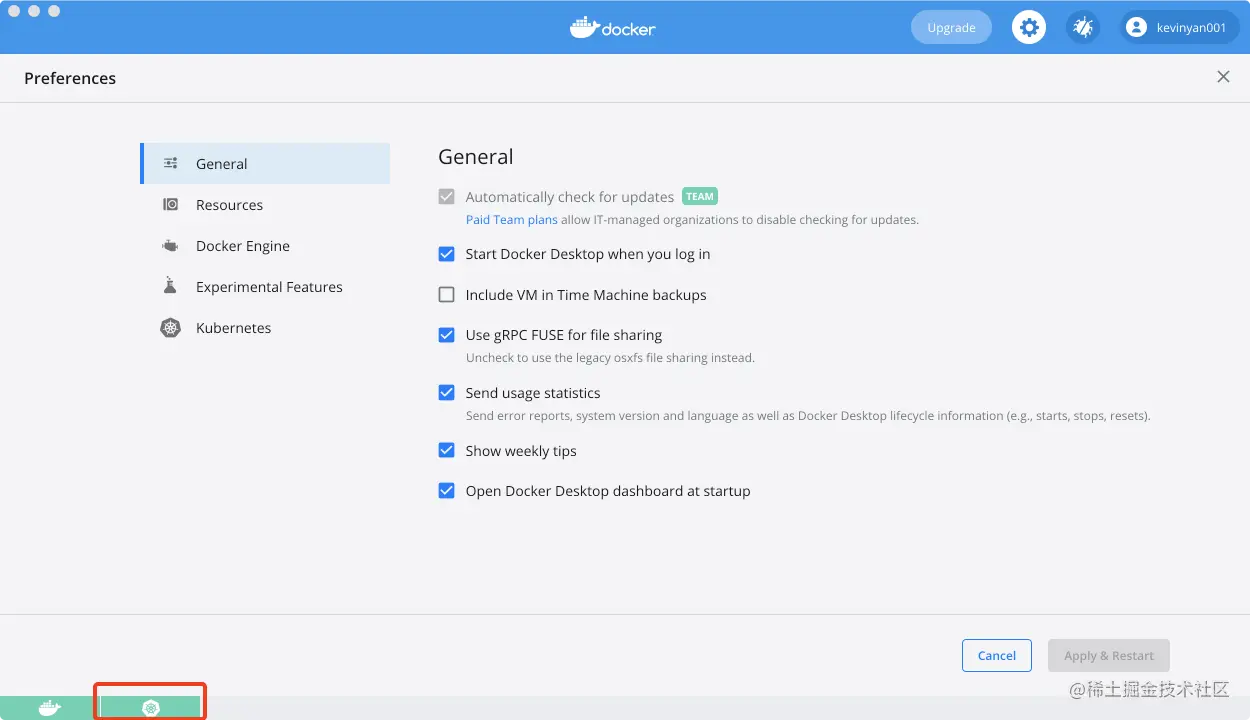Click the Kubernetes wheel icon in sidebar
This screenshot has height=720, width=1250.
click(171, 327)
